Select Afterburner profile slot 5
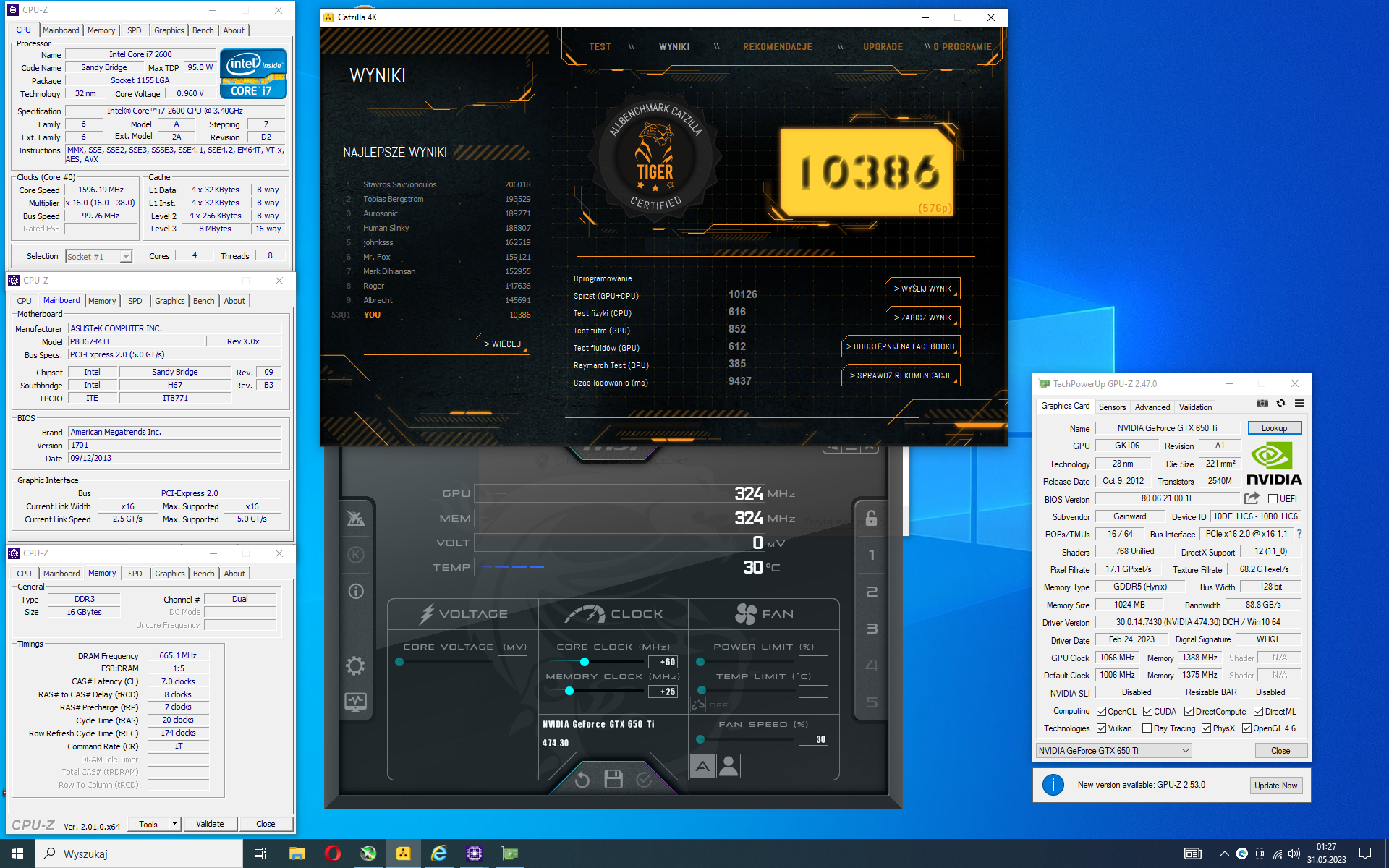 coord(871,702)
